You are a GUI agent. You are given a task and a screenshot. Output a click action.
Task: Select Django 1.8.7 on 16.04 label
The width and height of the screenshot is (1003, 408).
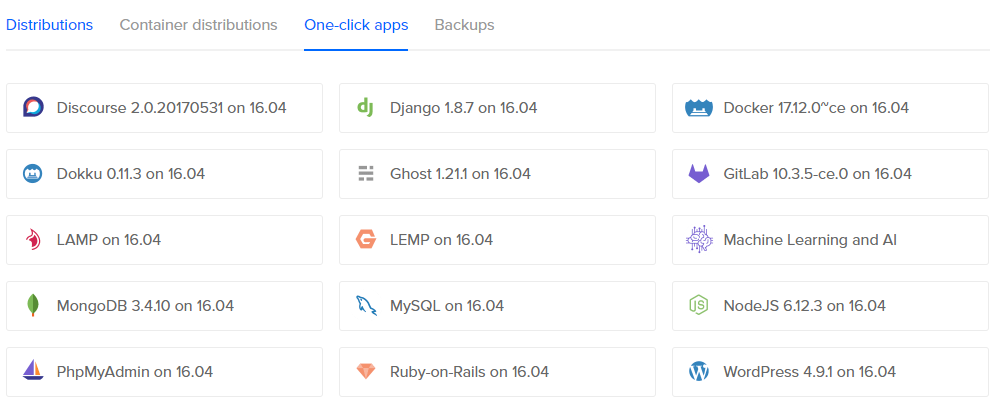464,108
